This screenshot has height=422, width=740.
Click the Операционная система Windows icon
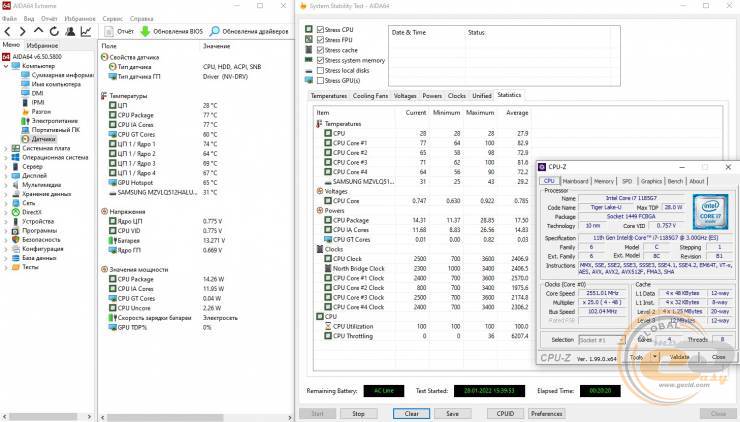15,157
